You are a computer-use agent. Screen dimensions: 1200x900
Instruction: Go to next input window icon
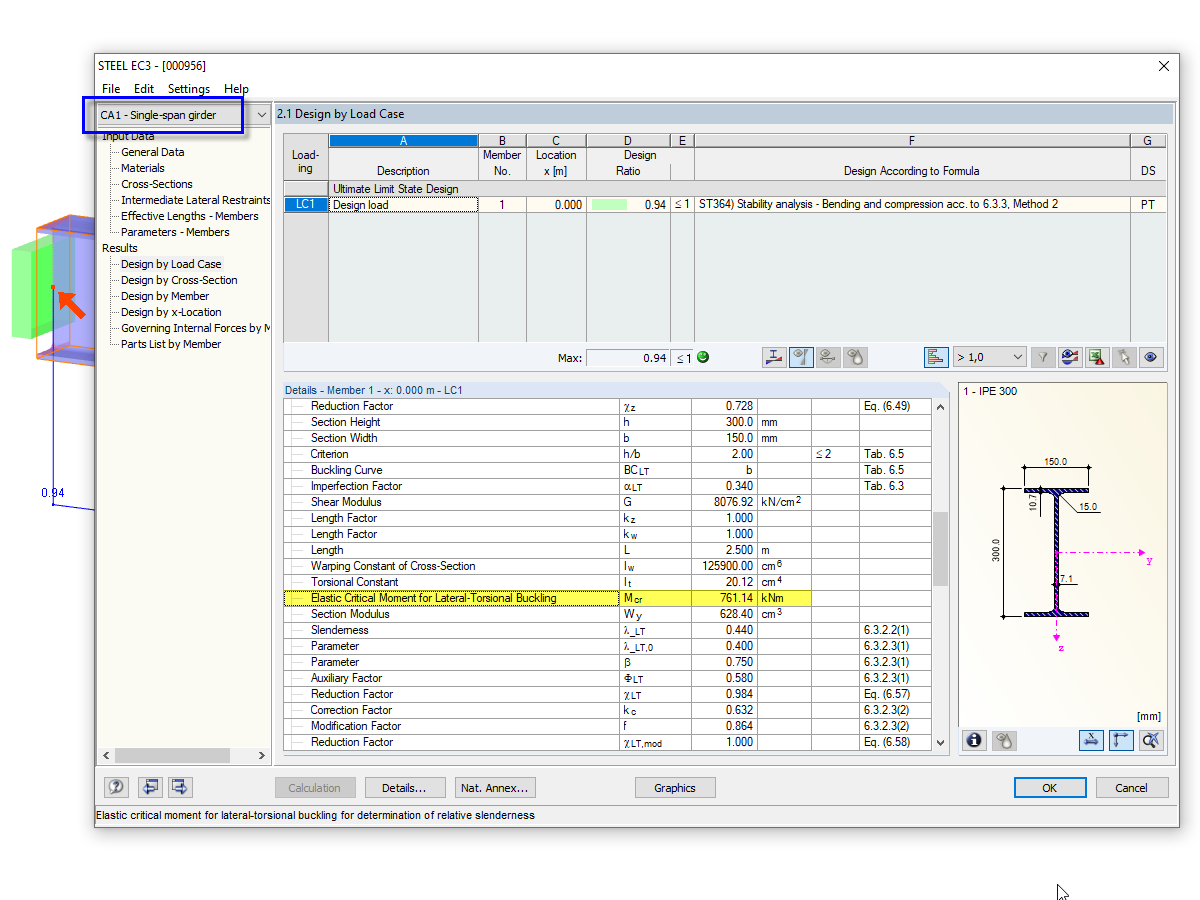(x=180, y=787)
